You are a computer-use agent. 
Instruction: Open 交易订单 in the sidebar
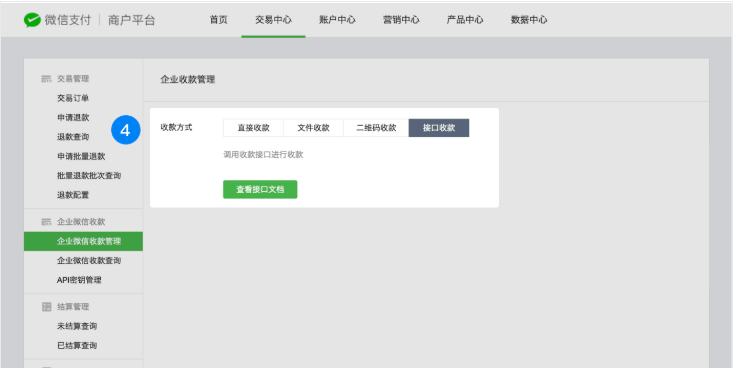(x=73, y=98)
